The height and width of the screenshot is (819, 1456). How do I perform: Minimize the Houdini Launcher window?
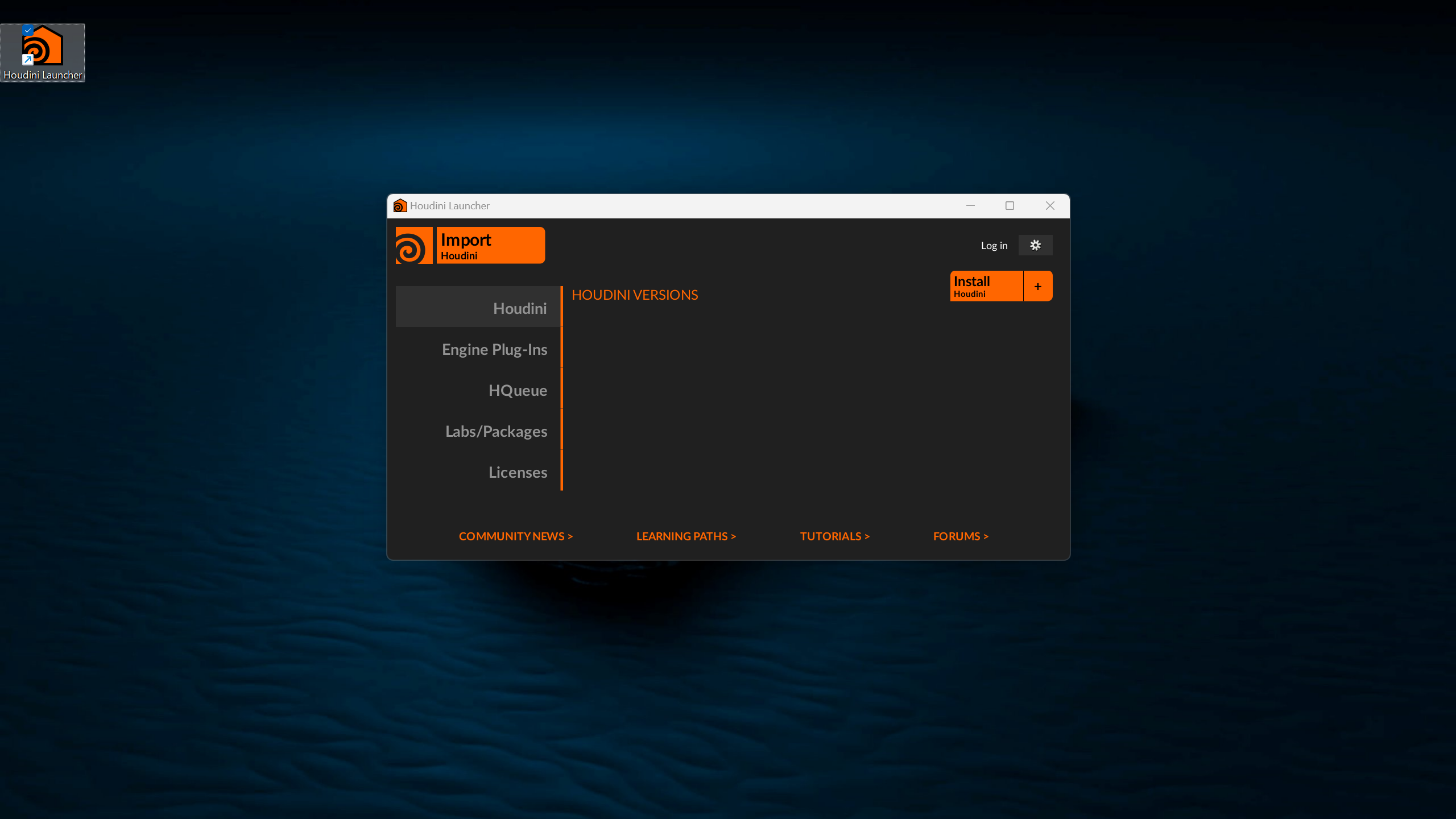tap(970, 206)
